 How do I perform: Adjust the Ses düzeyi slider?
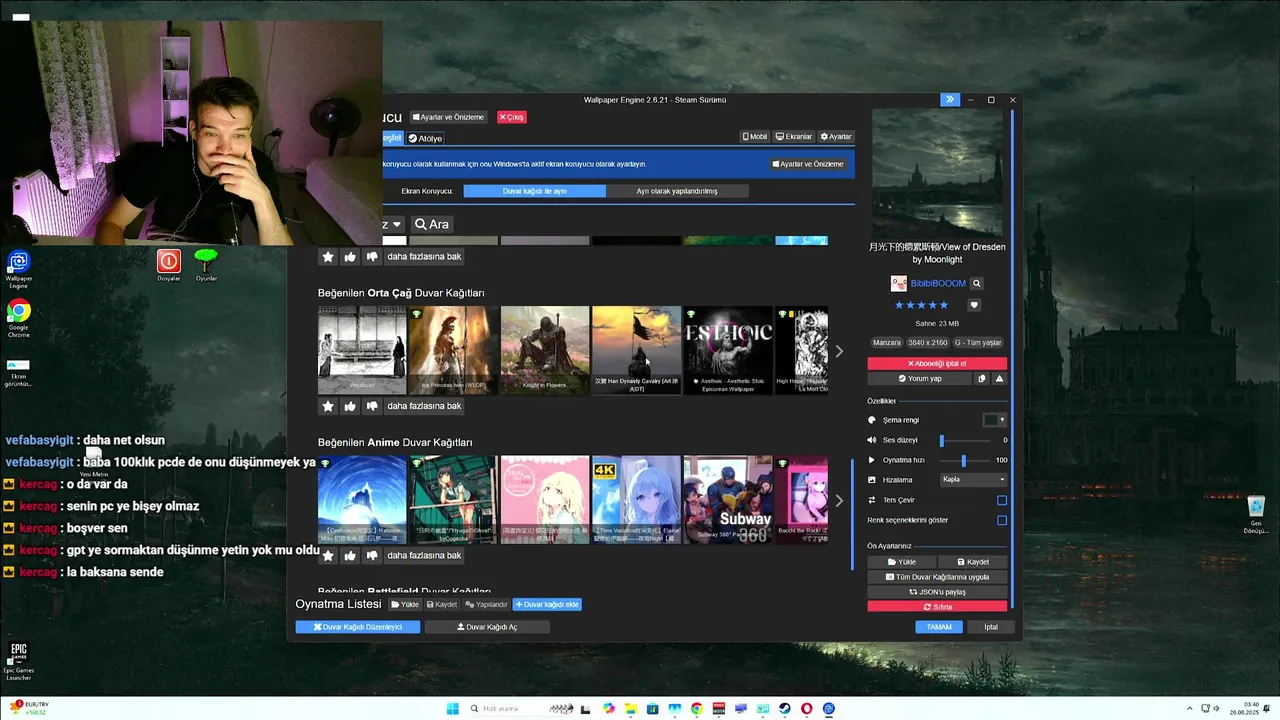pyautogui.click(x=967, y=440)
